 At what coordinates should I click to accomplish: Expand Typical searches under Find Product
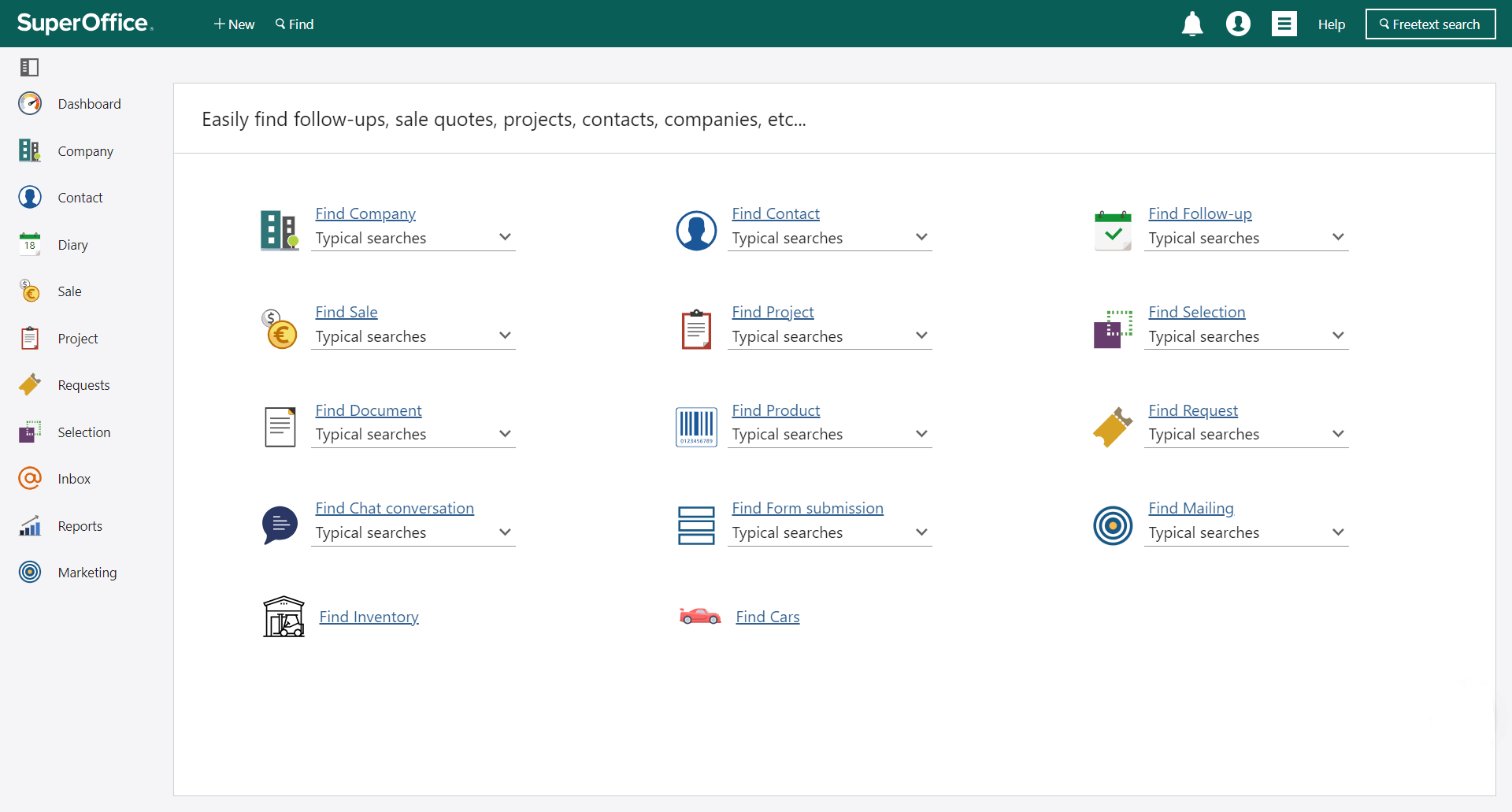[x=830, y=434]
